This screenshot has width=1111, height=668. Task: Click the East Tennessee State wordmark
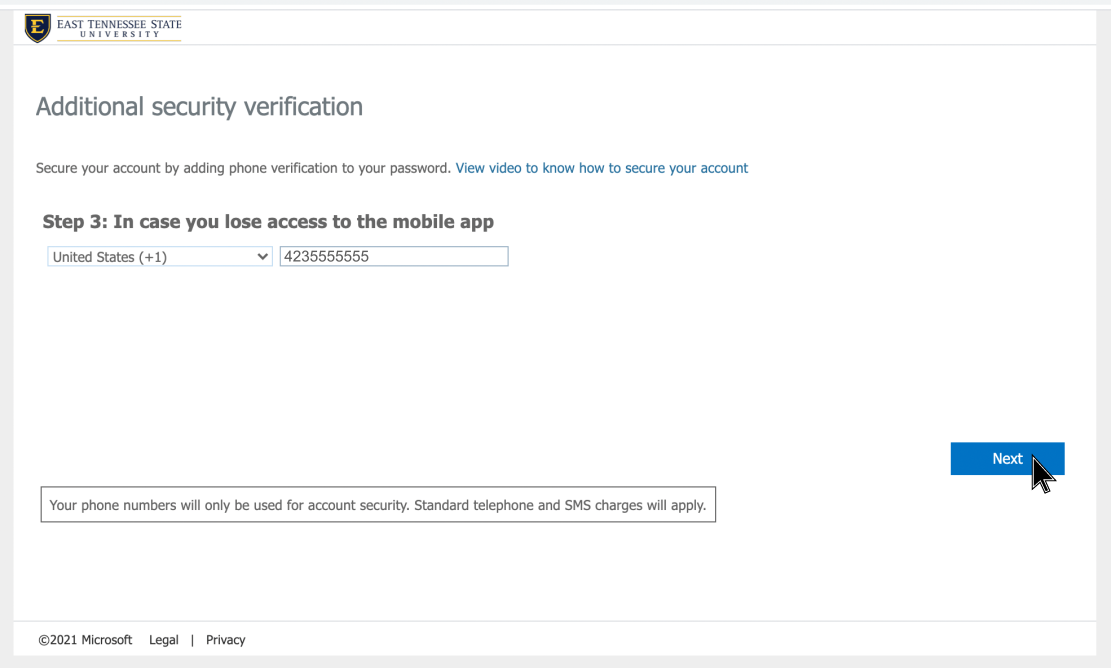(119, 24)
